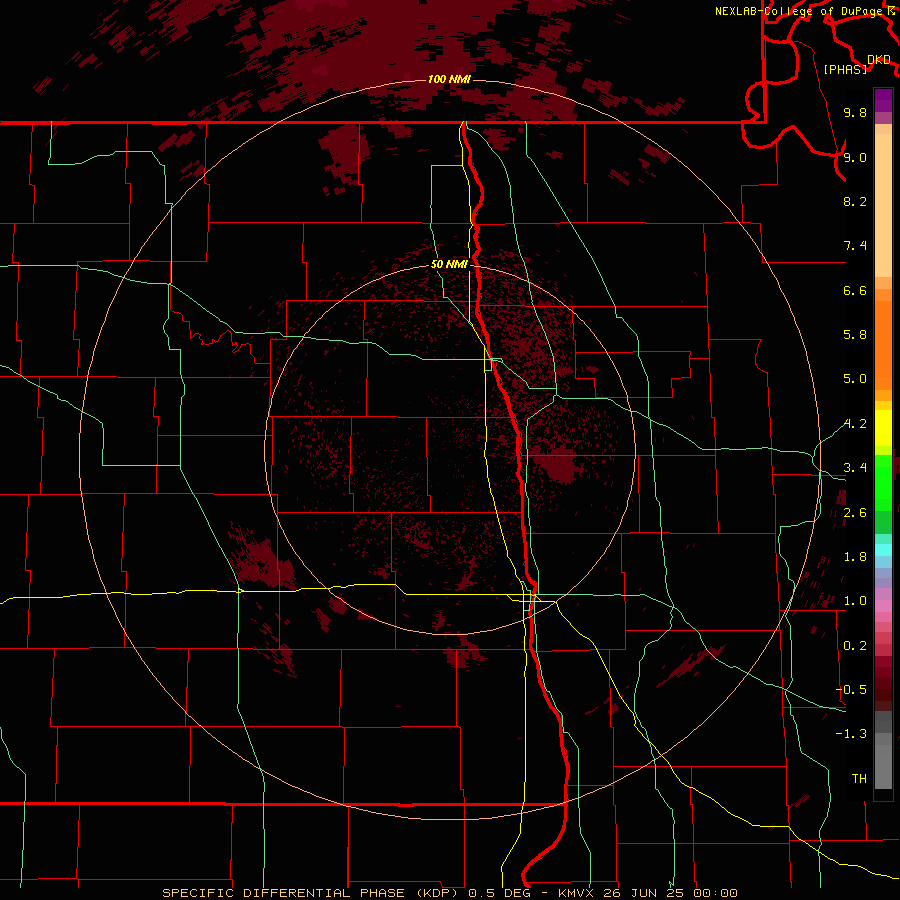900x900 pixels.
Task: Select the 8.2 scale label
Action: pyautogui.click(x=855, y=201)
